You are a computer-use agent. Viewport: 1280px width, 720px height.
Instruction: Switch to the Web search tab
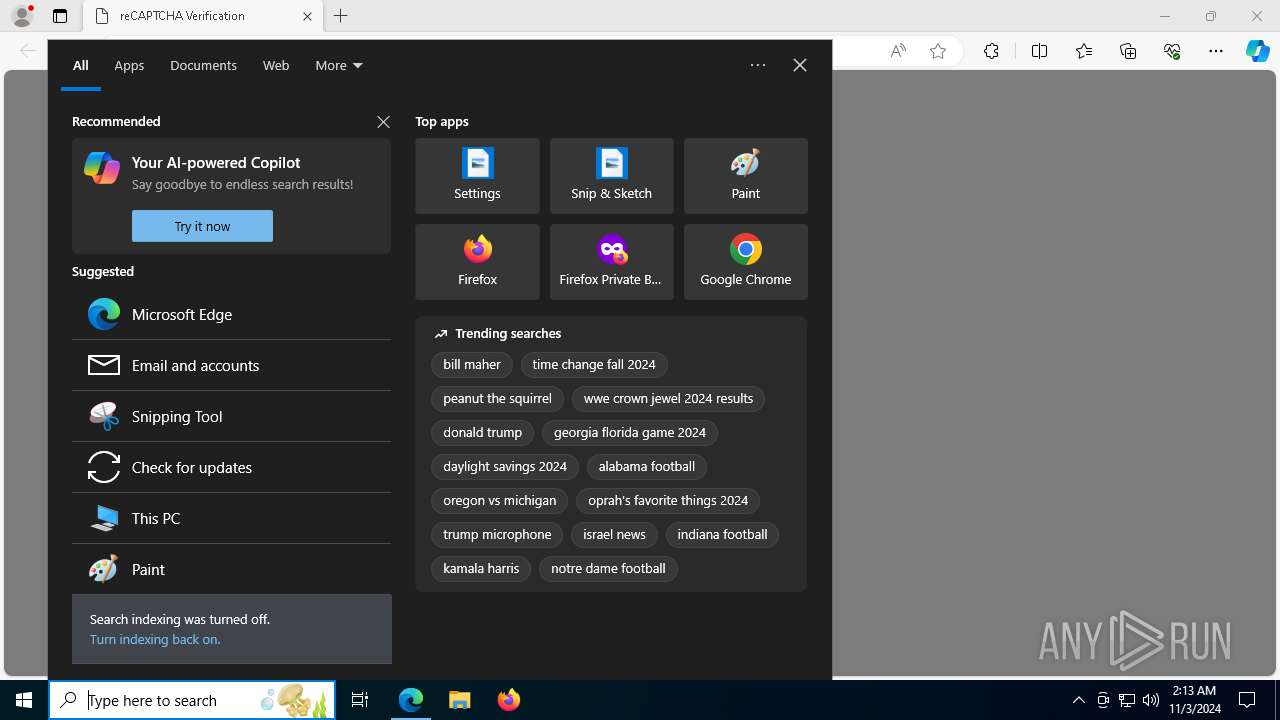tap(276, 65)
